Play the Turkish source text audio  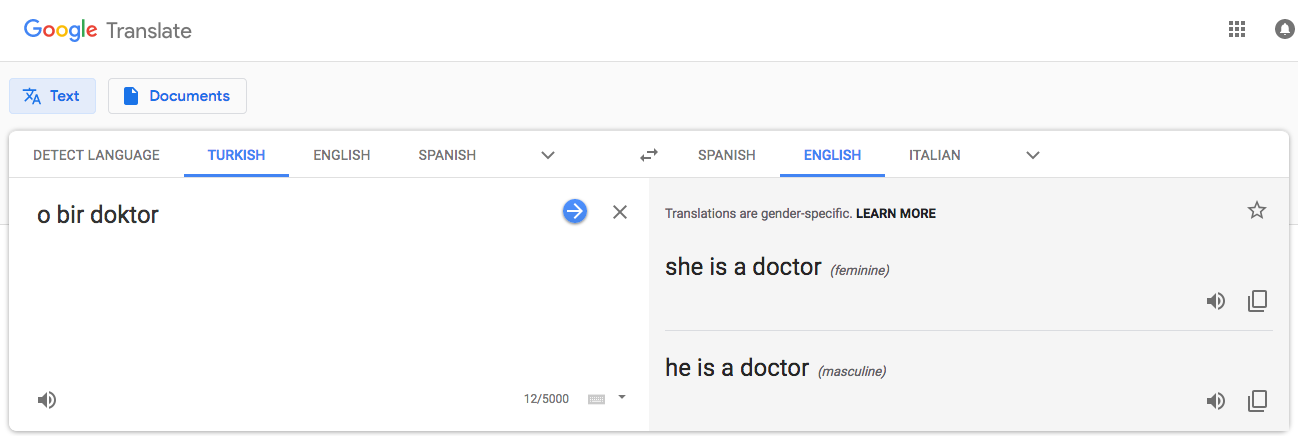pyautogui.click(x=47, y=400)
